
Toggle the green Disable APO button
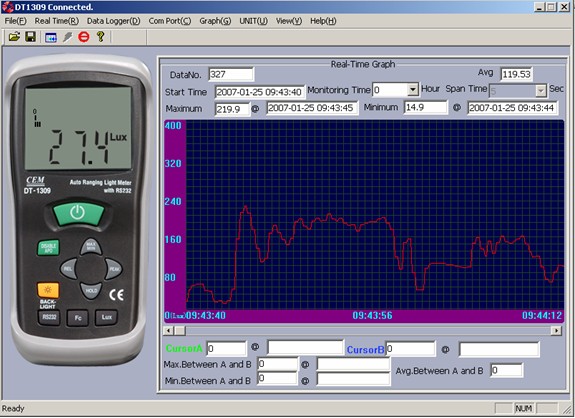(x=48, y=248)
